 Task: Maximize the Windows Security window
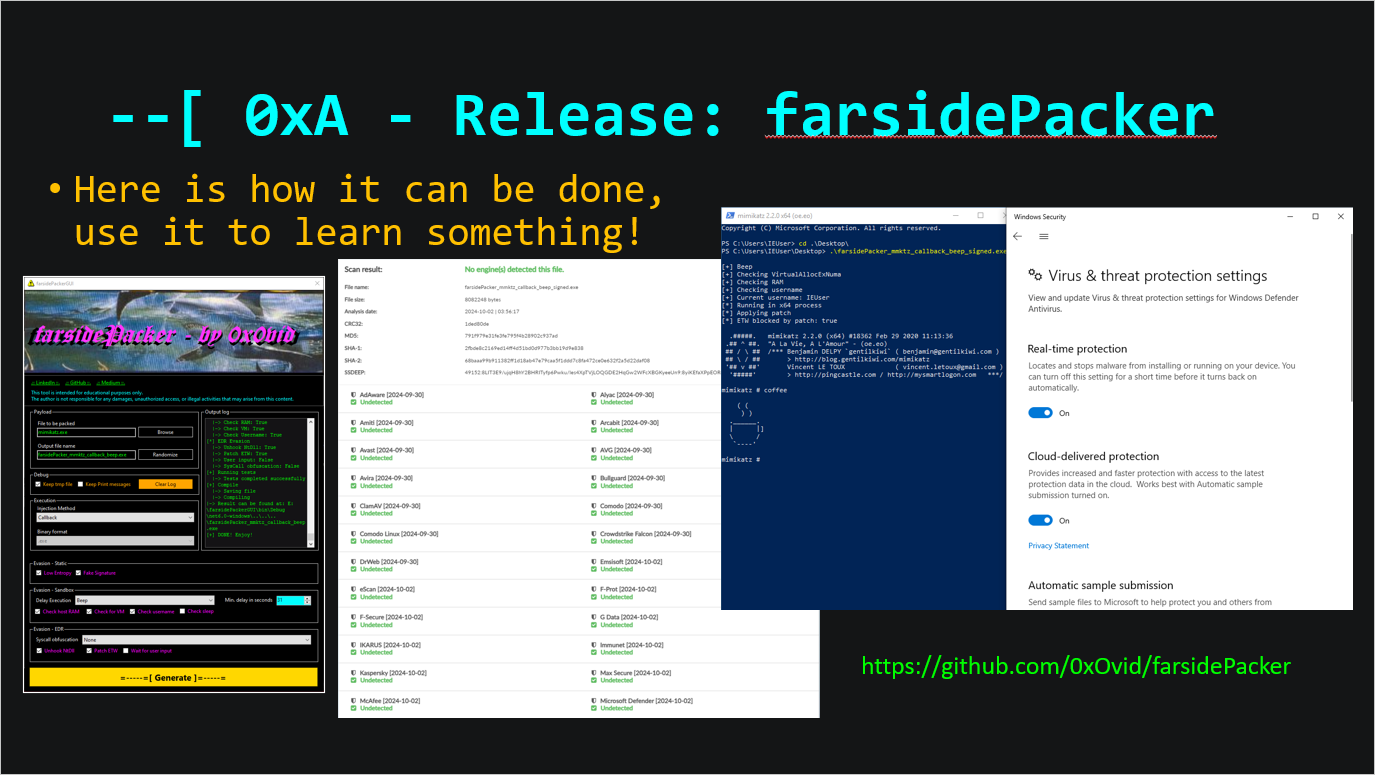pyautogui.click(x=1315, y=216)
